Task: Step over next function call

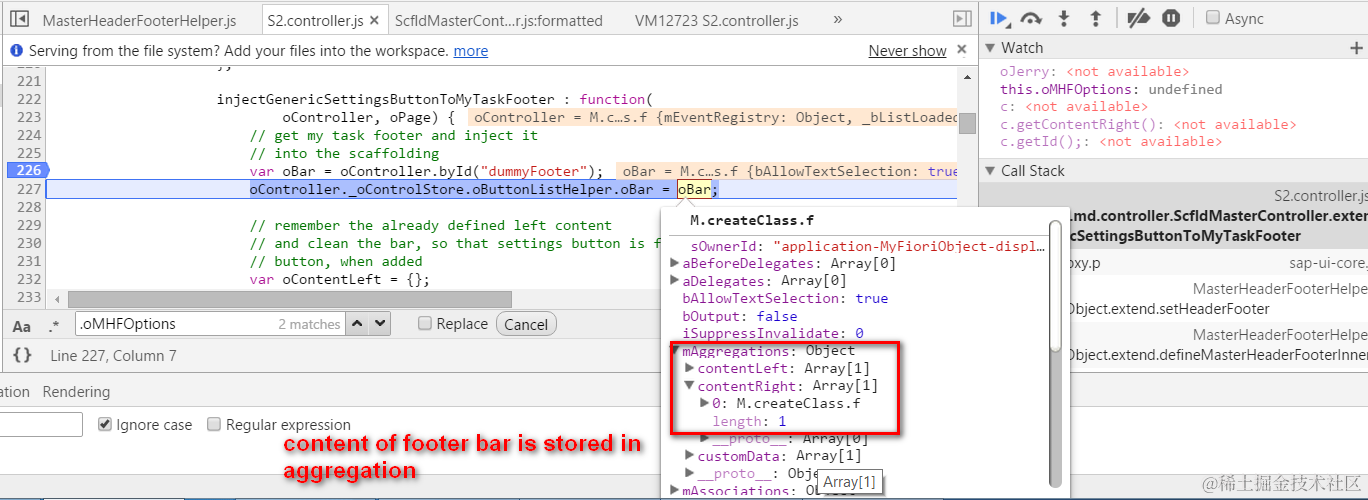Action: [1031, 18]
